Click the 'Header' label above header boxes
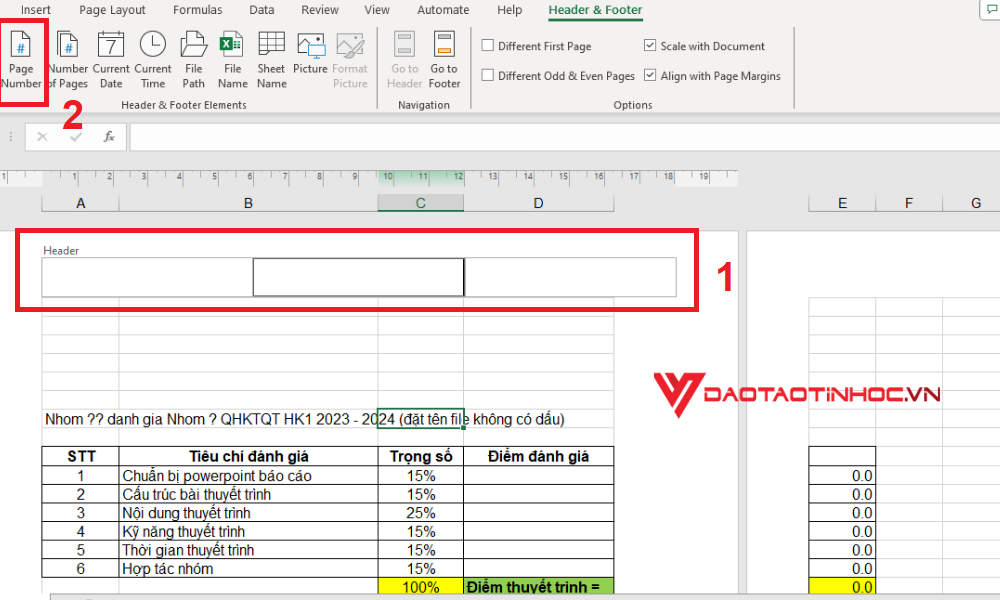This screenshot has height=600, width=1000. pyautogui.click(x=61, y=251)
